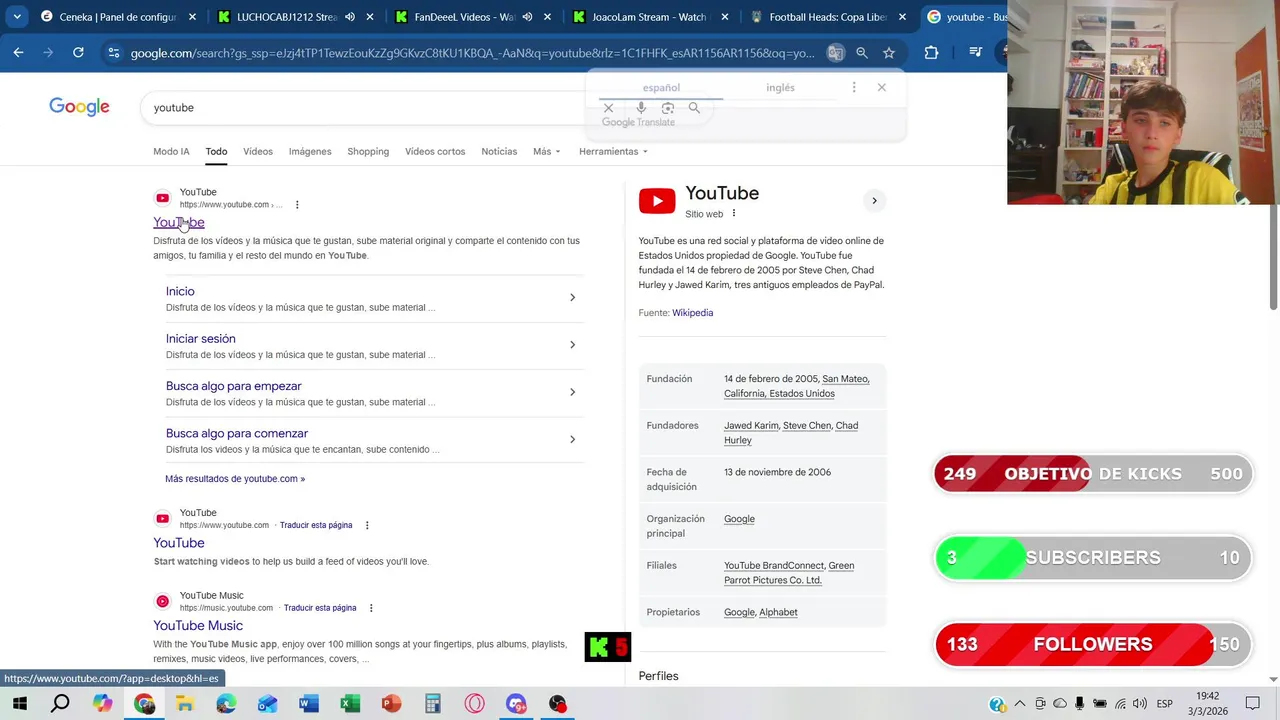Expand Busca algo para empezar chevron
Screen dimensions: 1280x720
pyautogui.click(x=572, y=392)
